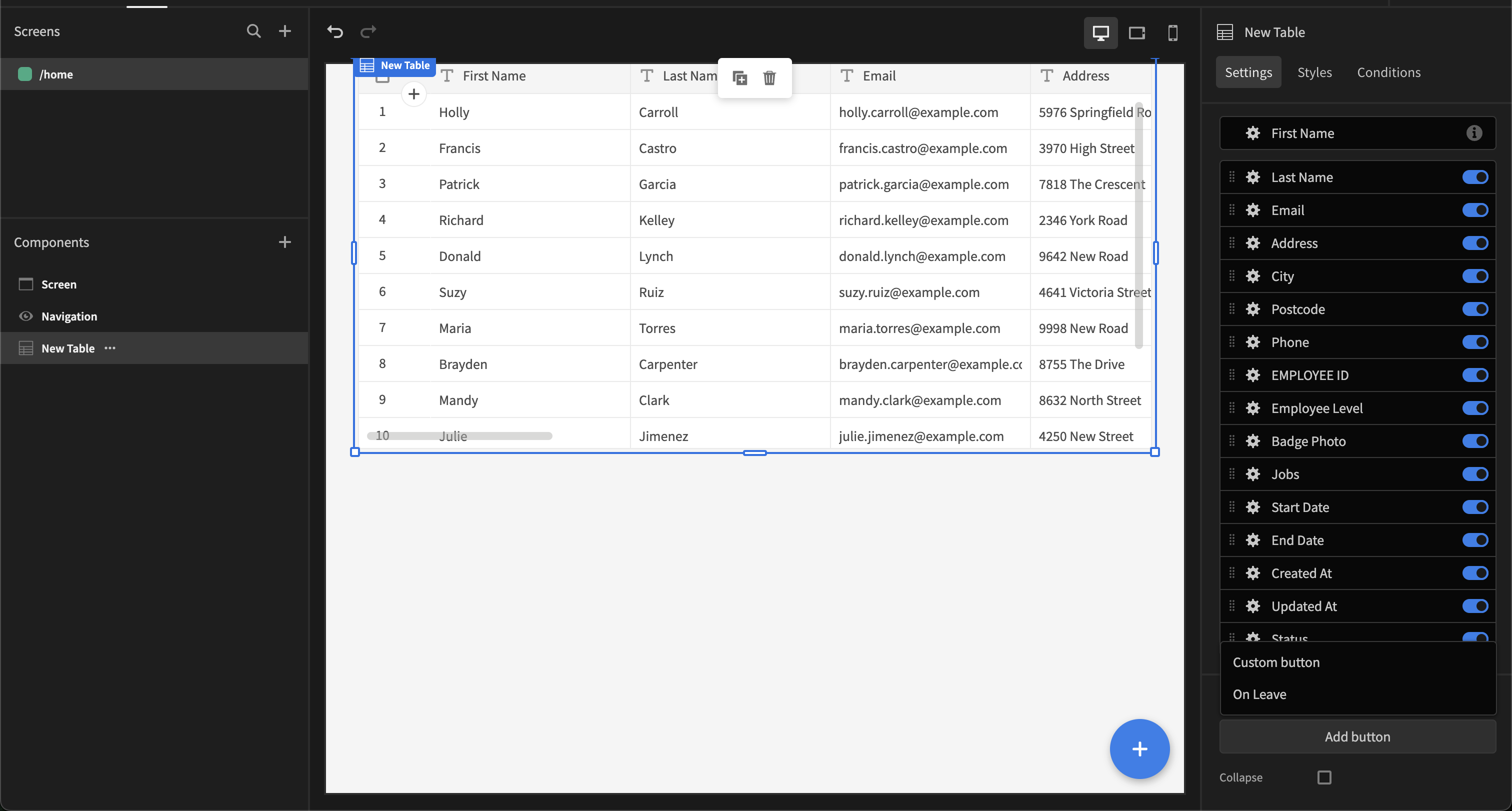This screenshot has height=811, width=1512.
Task: Click Add button at bottom of panel
Action: [x=1358, y=736]
